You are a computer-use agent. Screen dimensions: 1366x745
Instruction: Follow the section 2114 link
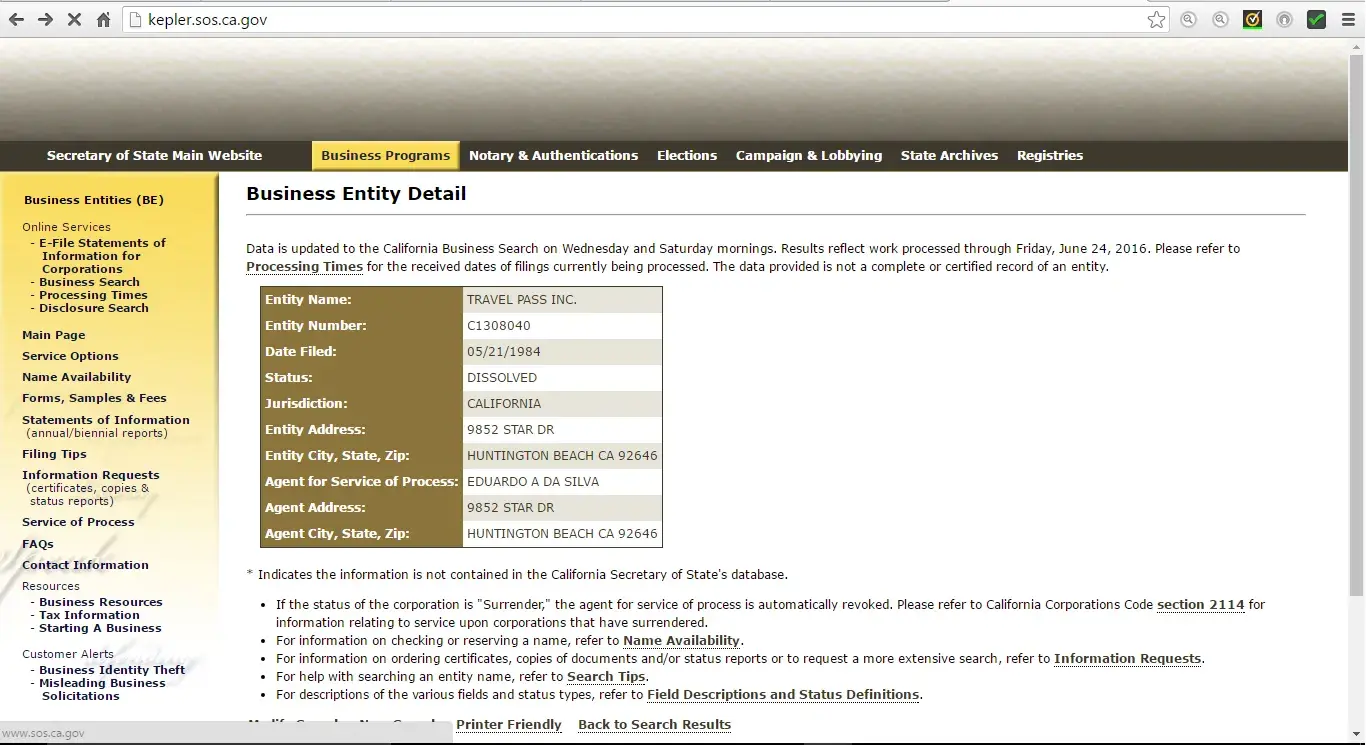1200,605
